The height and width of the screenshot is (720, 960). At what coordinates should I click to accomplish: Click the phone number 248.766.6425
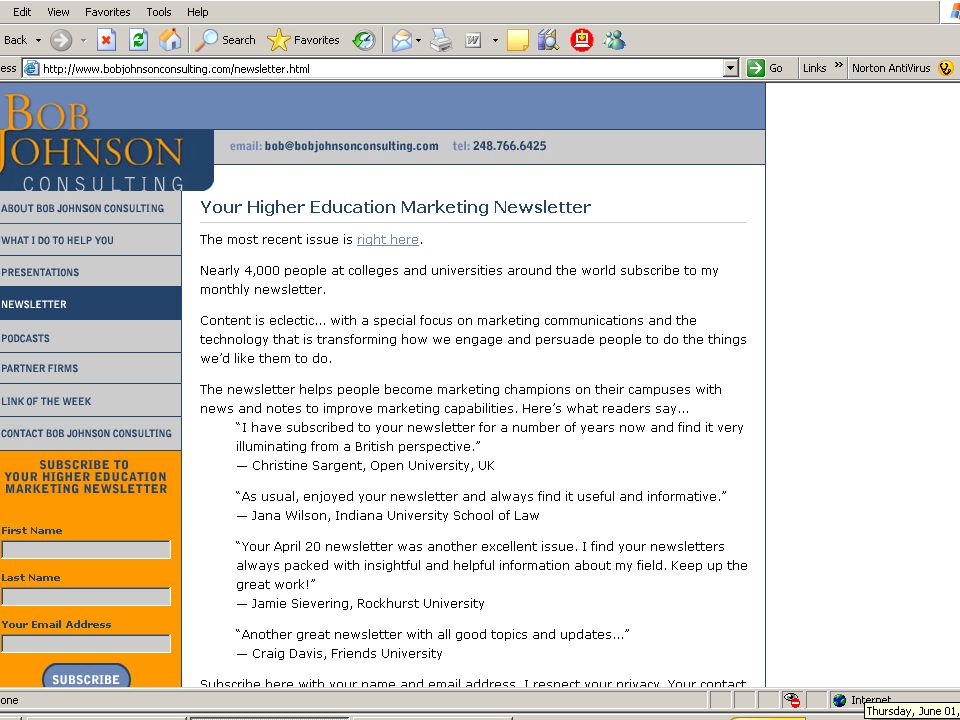tap(509, 146)
